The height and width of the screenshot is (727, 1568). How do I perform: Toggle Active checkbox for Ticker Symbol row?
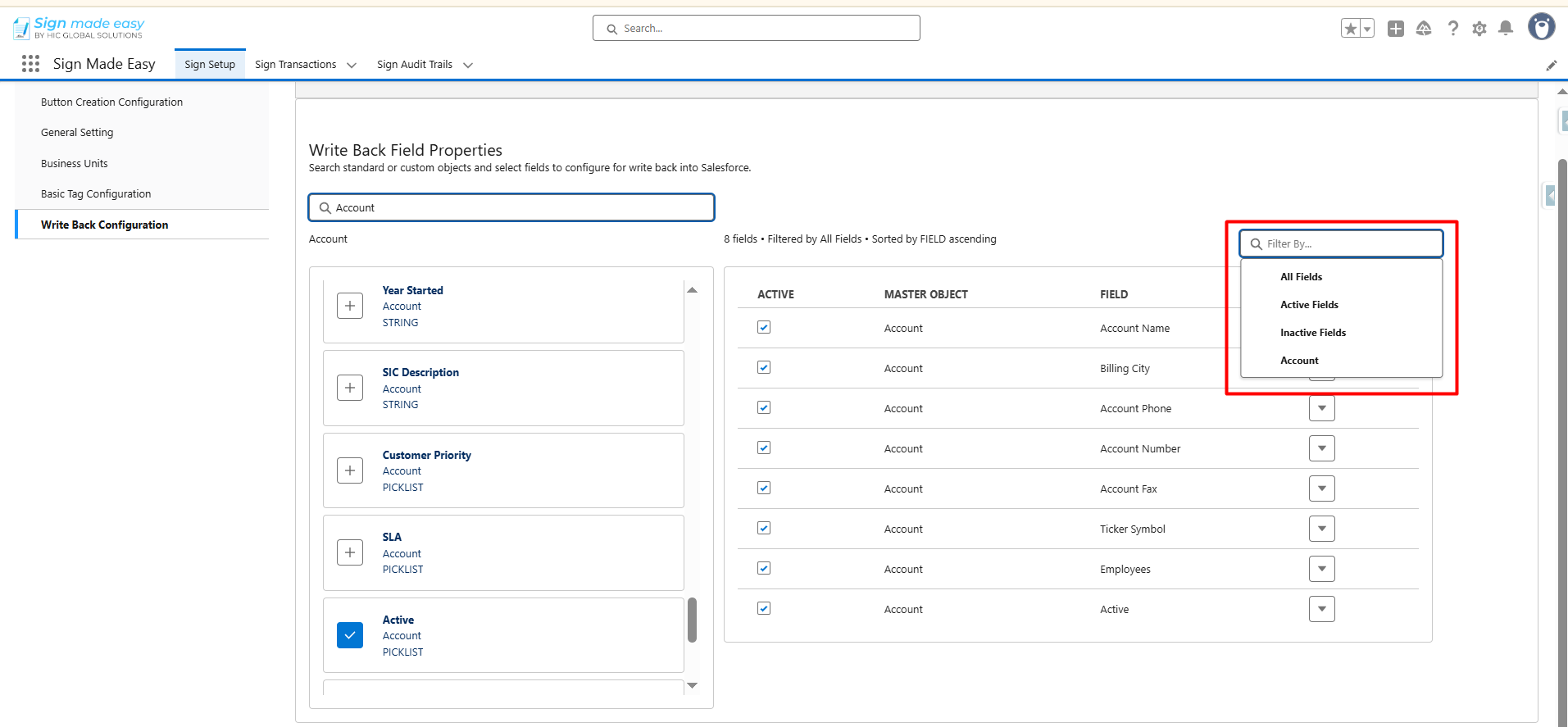(x=764, y=528)
